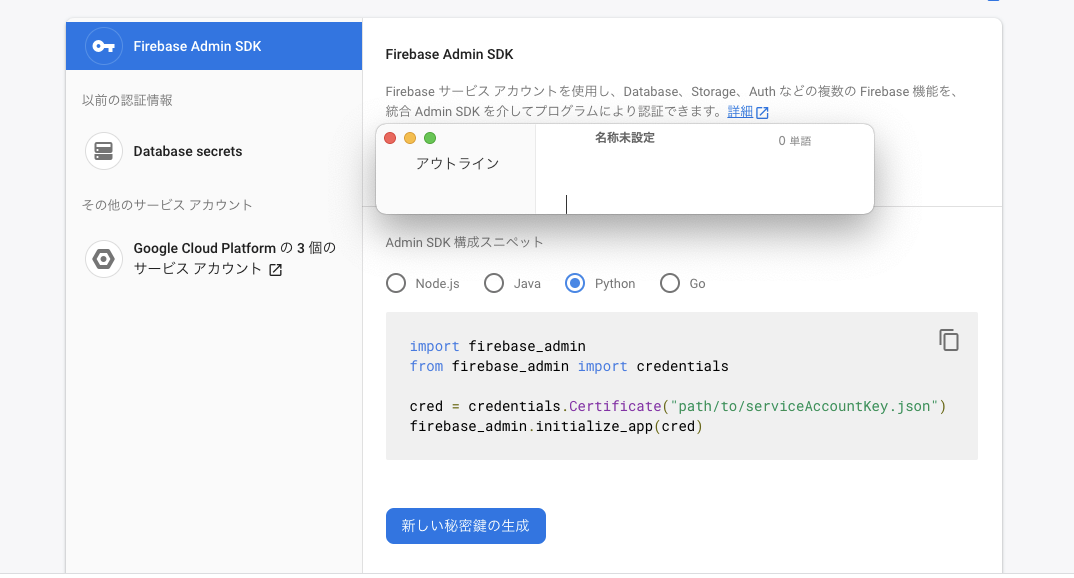Click the Go label text
The image size is (1074, 578).
point(697,284)
